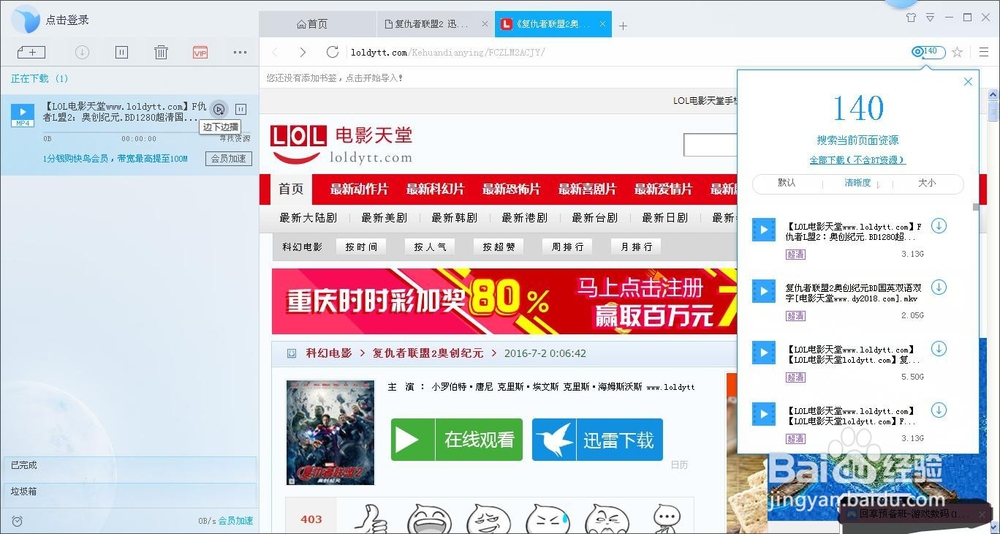This screenshot has height=534, width=1000.
Task: Click the thumbs-up rating icon
Action: pyautogui.click(x=370, y=518)
